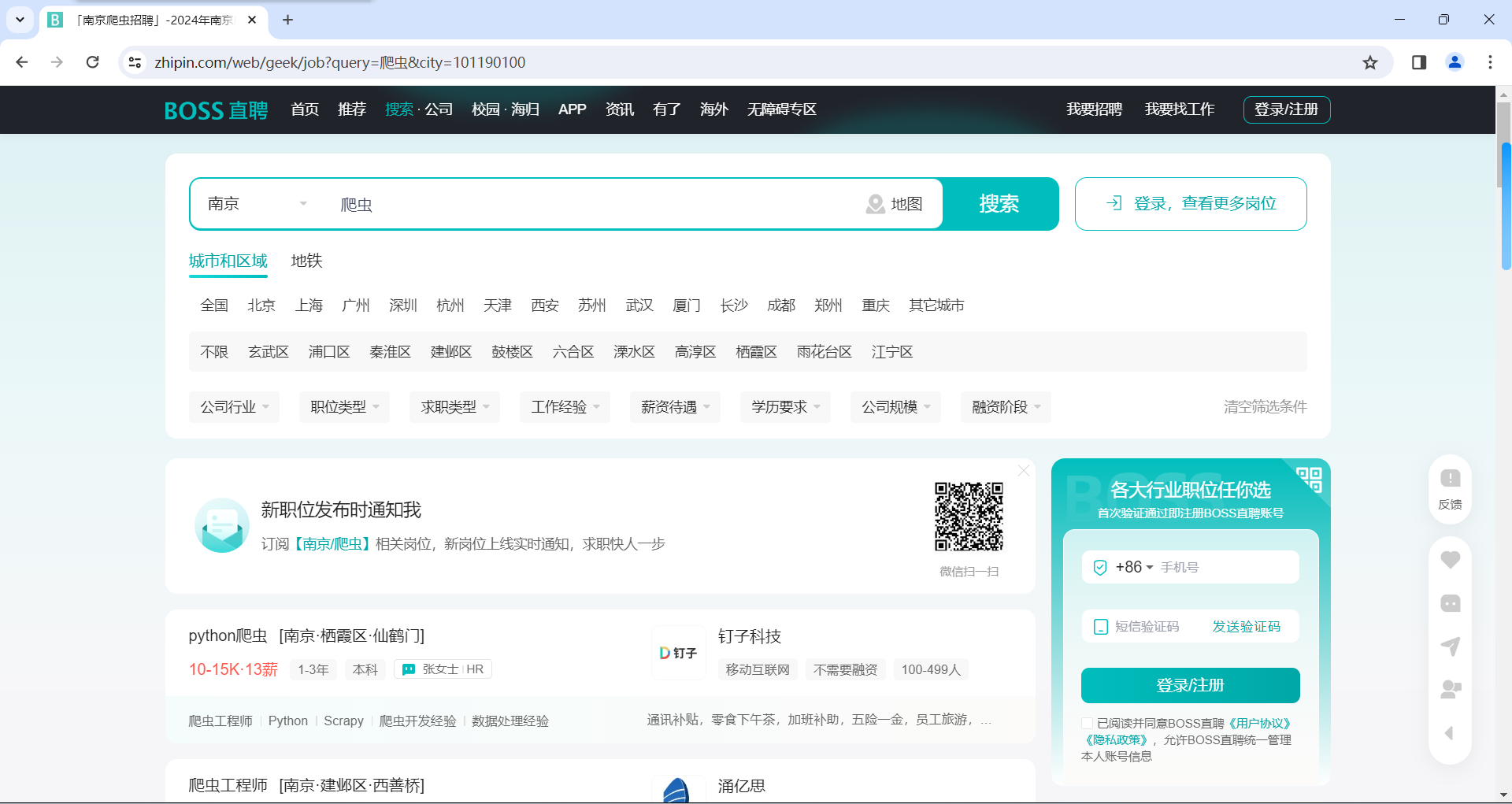This screenshot has width=1512, height=804.
Task: Open the Chrome profile avatar
Action: coord(1455,62)
